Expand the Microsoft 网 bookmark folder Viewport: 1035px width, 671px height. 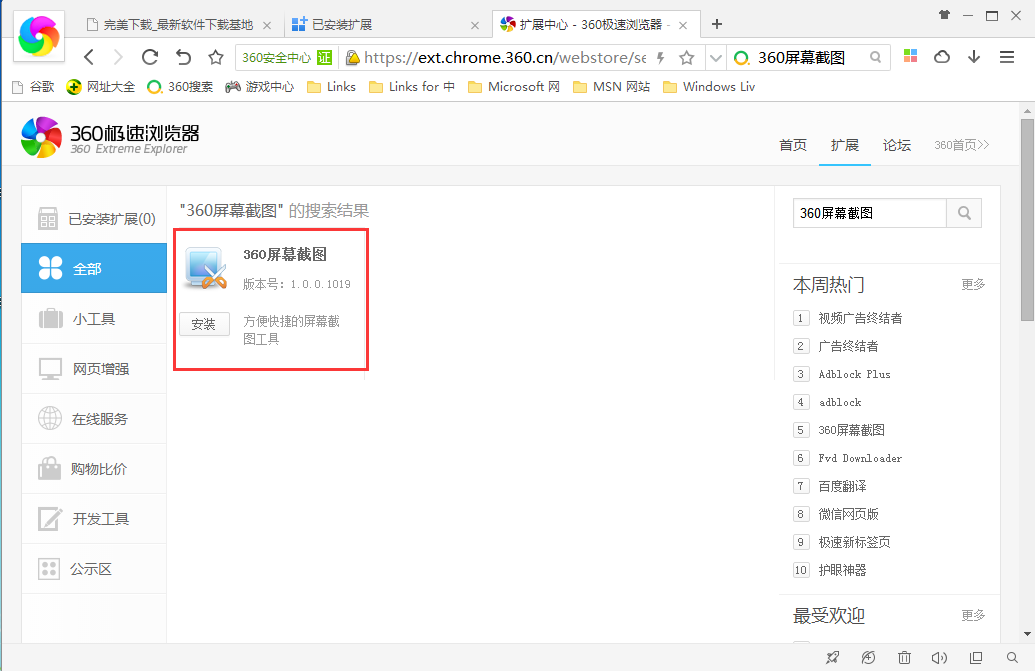(514, 87)
